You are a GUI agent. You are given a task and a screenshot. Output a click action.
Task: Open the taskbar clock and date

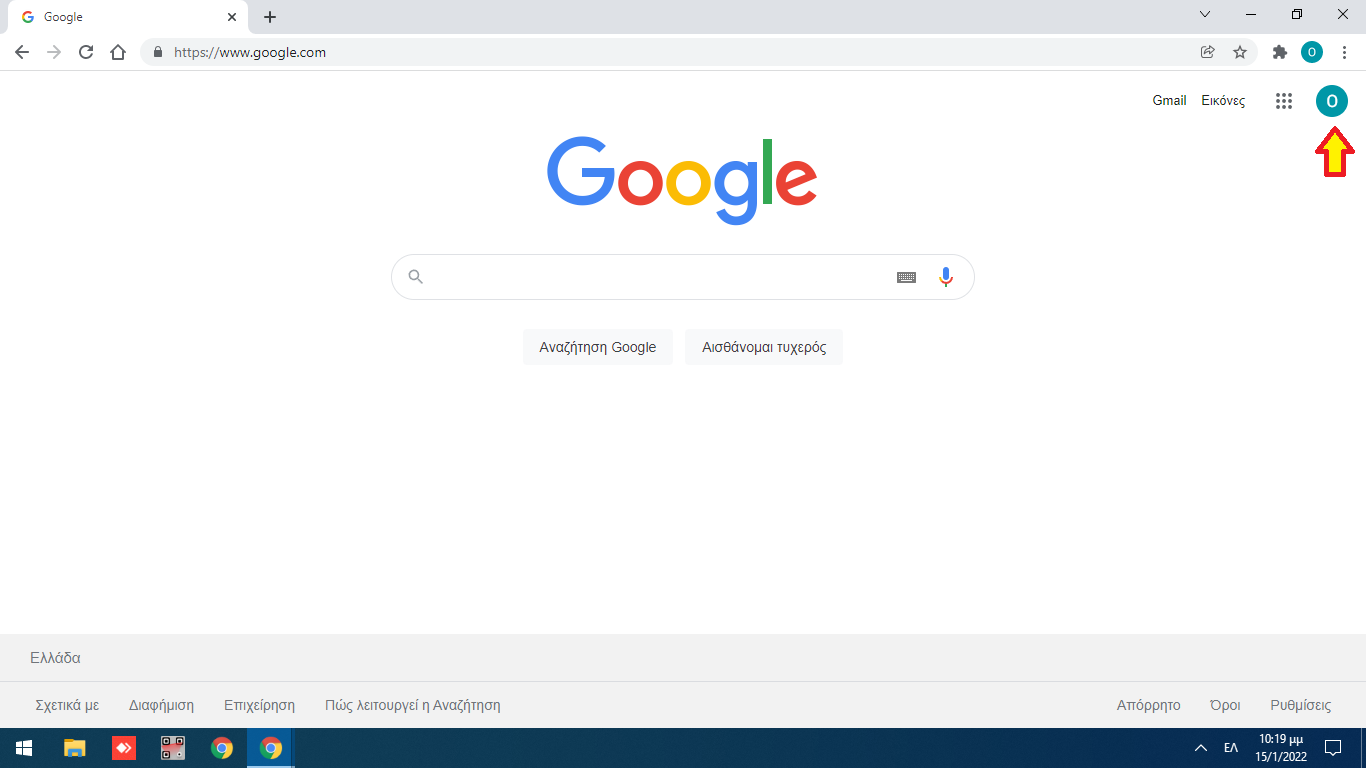click(x=1280, y=748)
